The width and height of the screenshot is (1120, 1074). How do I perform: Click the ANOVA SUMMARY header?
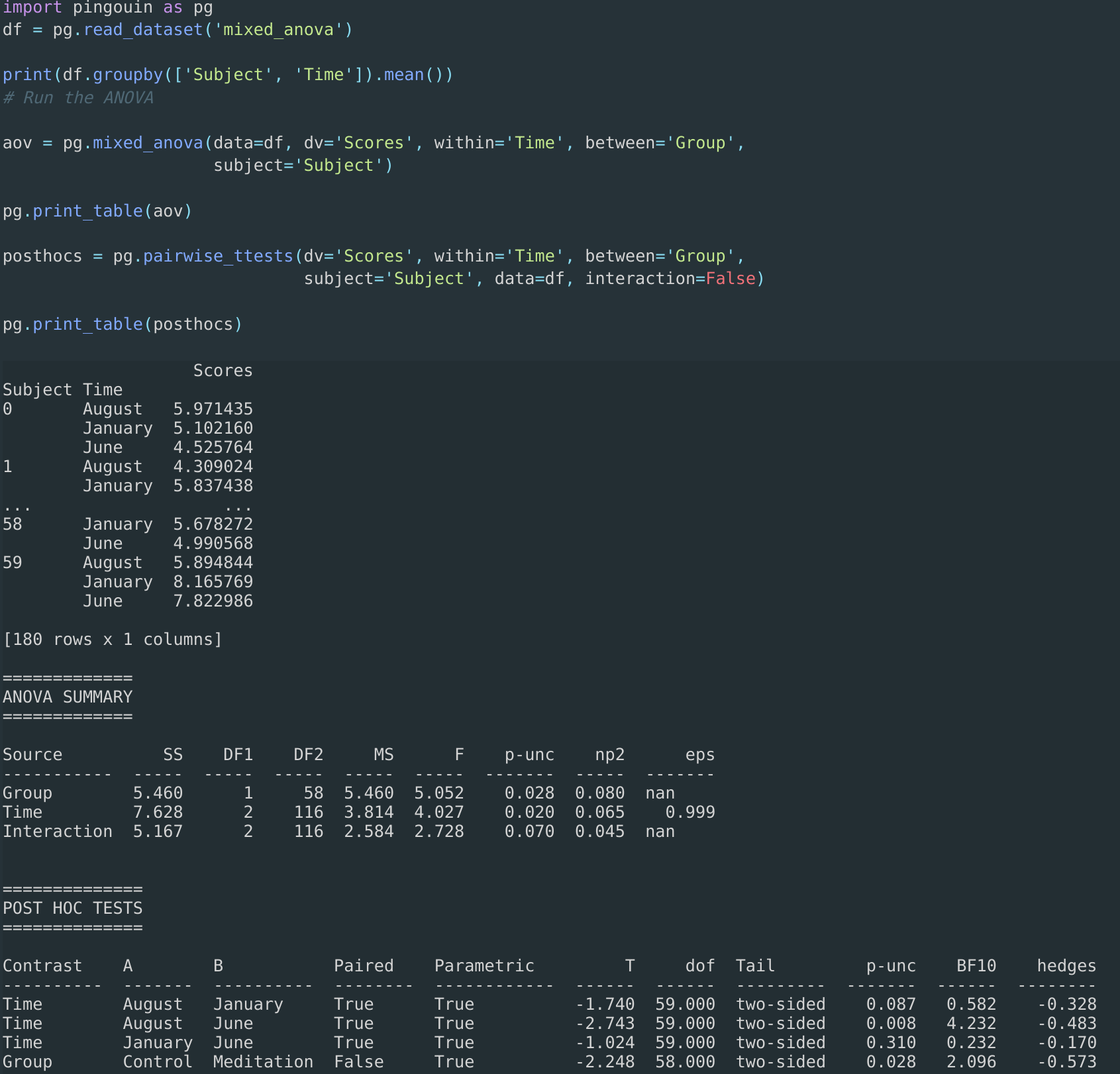(x=67, y=697)
